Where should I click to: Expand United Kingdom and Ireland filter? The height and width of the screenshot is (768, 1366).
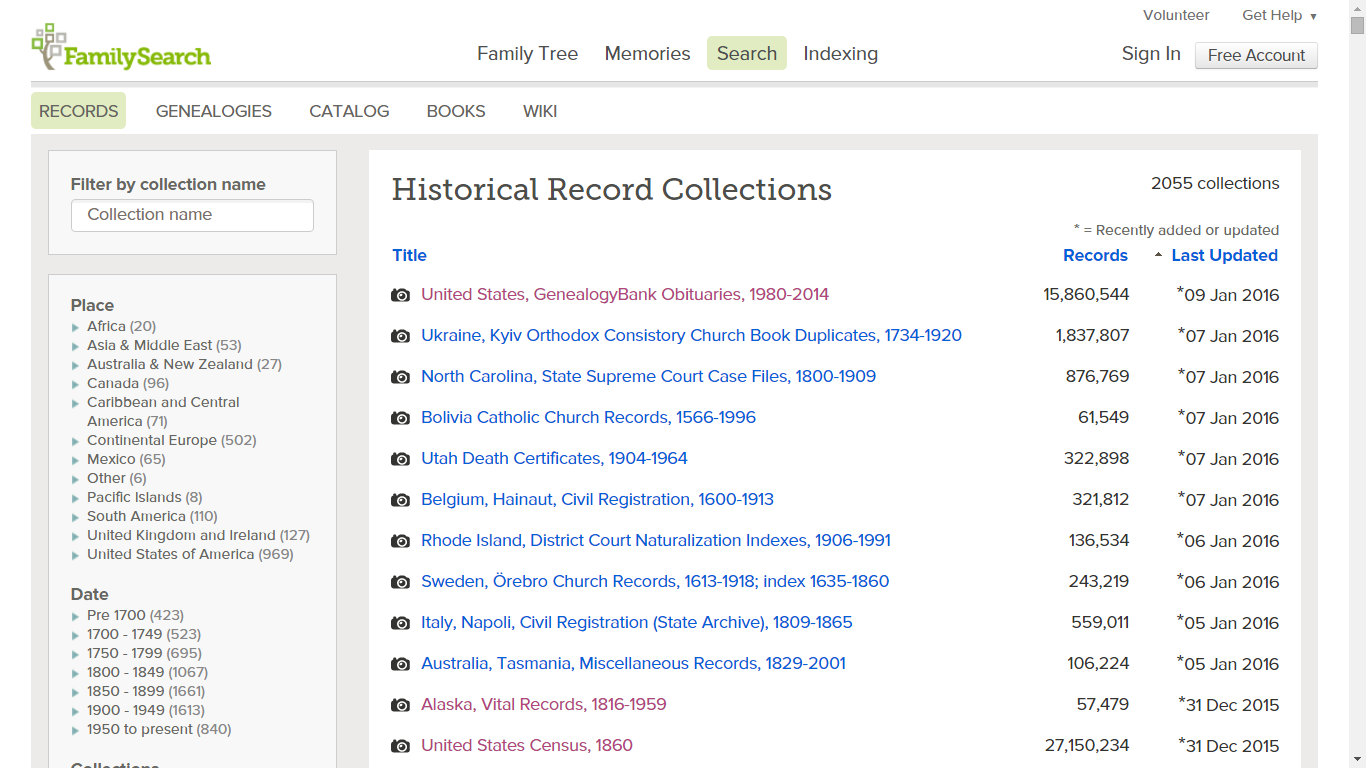tap(75, 536)
